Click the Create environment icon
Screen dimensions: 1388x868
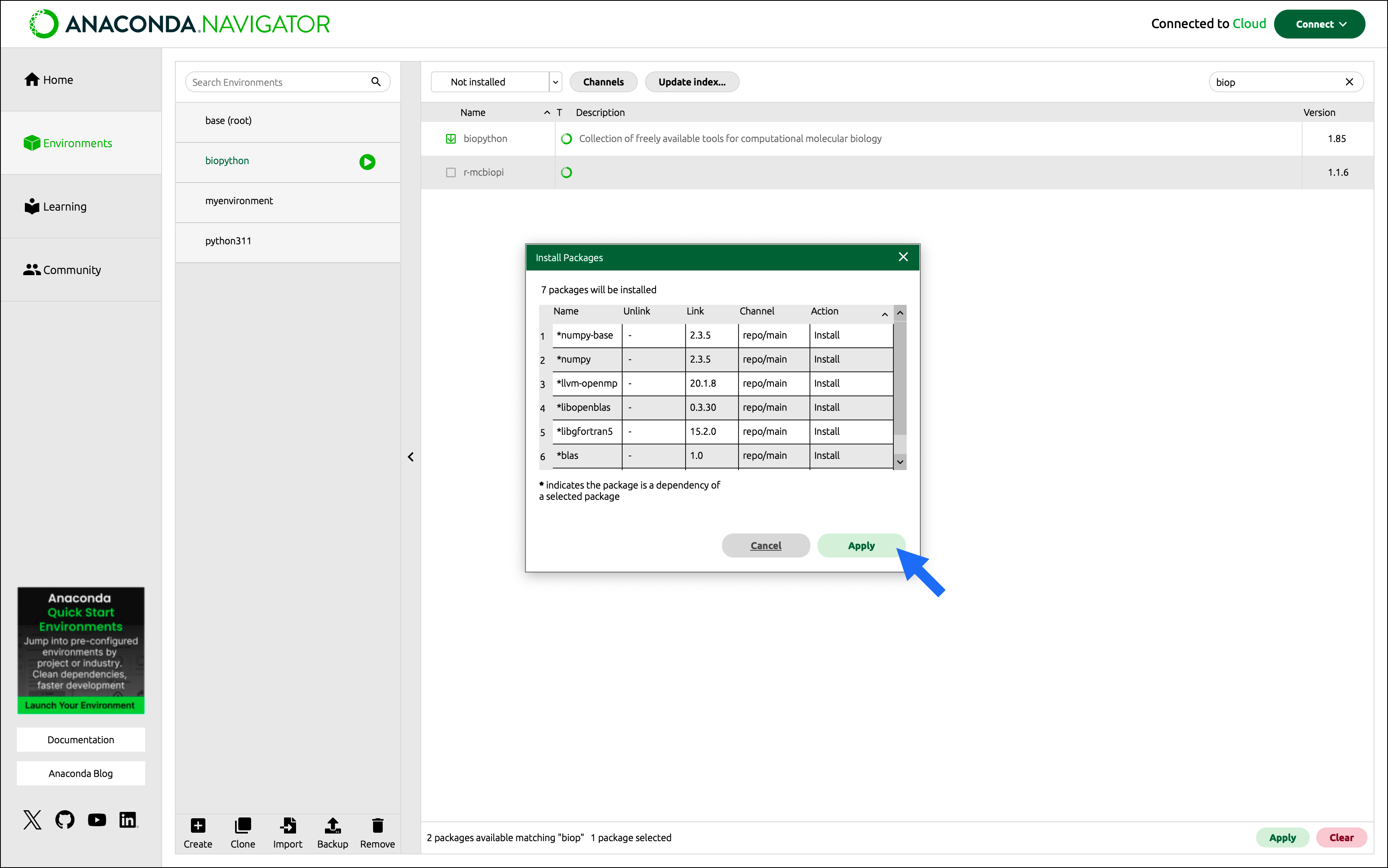[197, 825]
